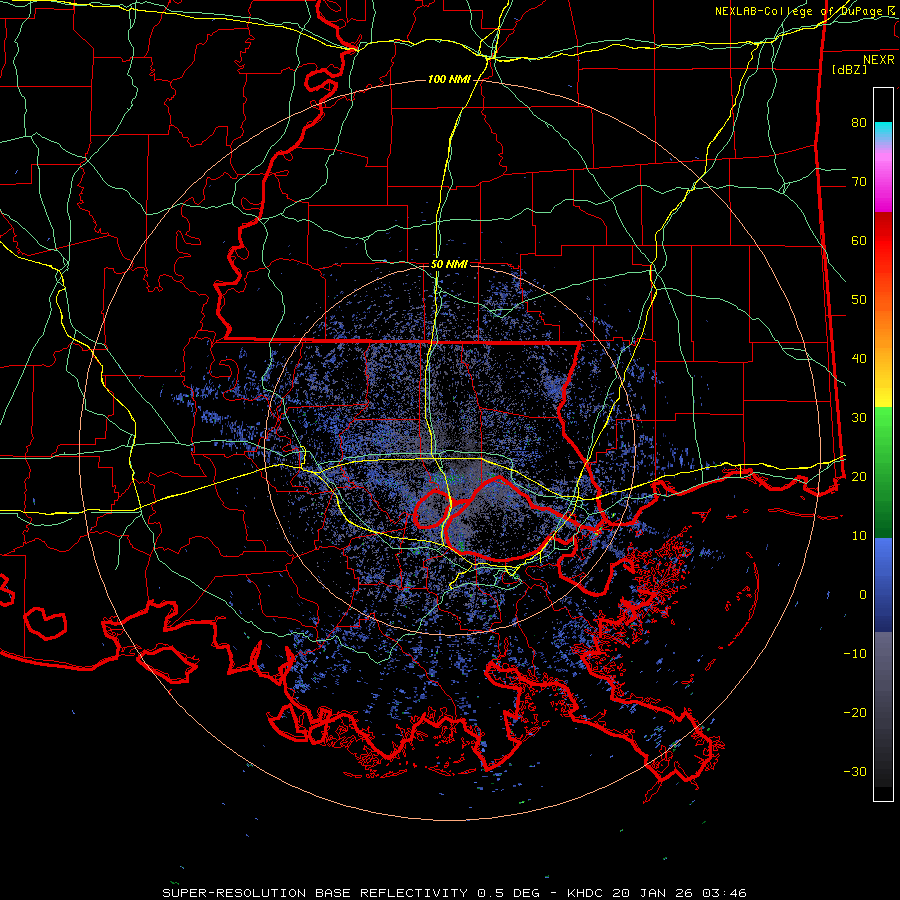This screenshot has width=900, height=900.
Task: Click the KHDC station identifier in the caption
Action: click(585, 893)
